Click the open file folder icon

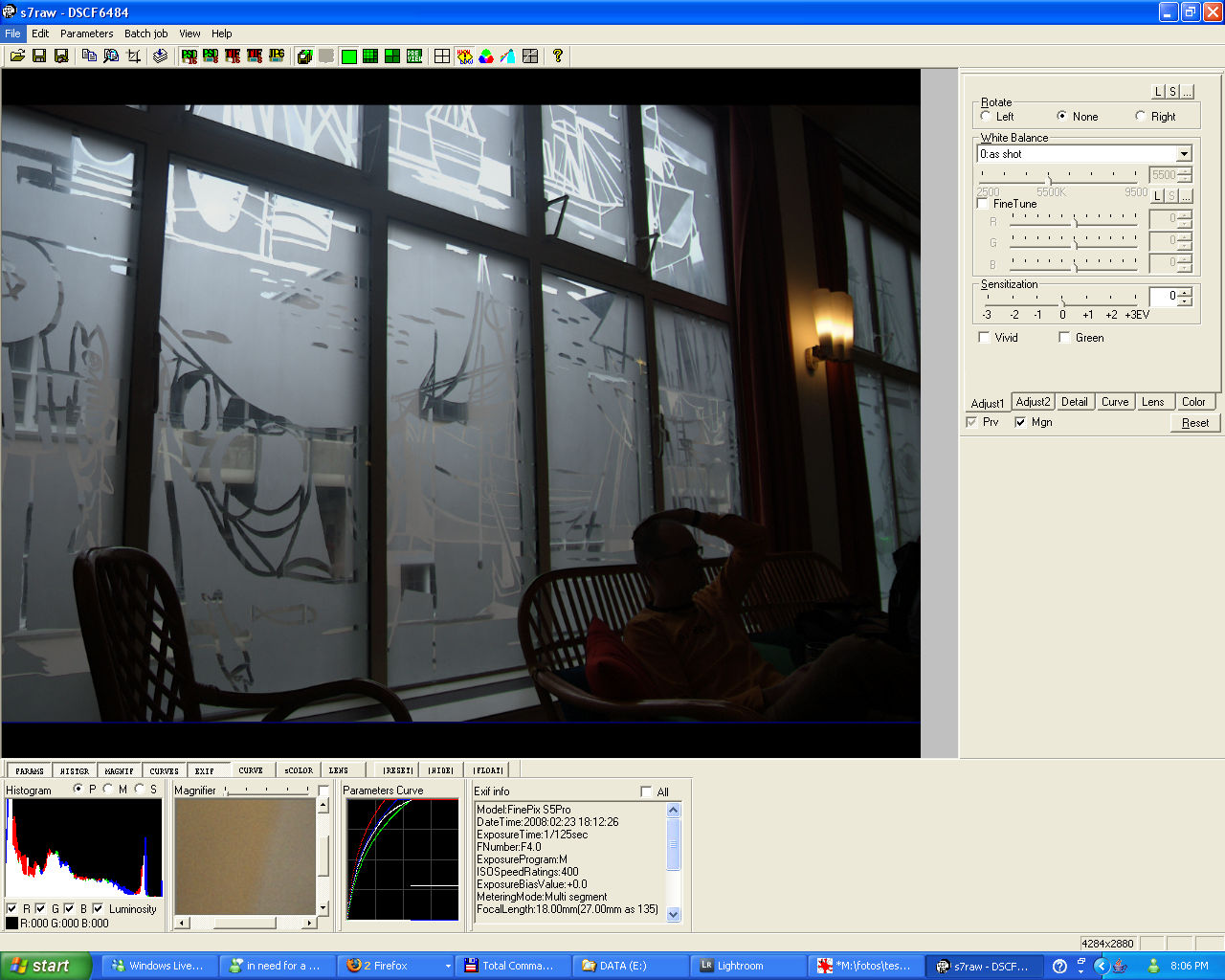[x=17, y=56]
